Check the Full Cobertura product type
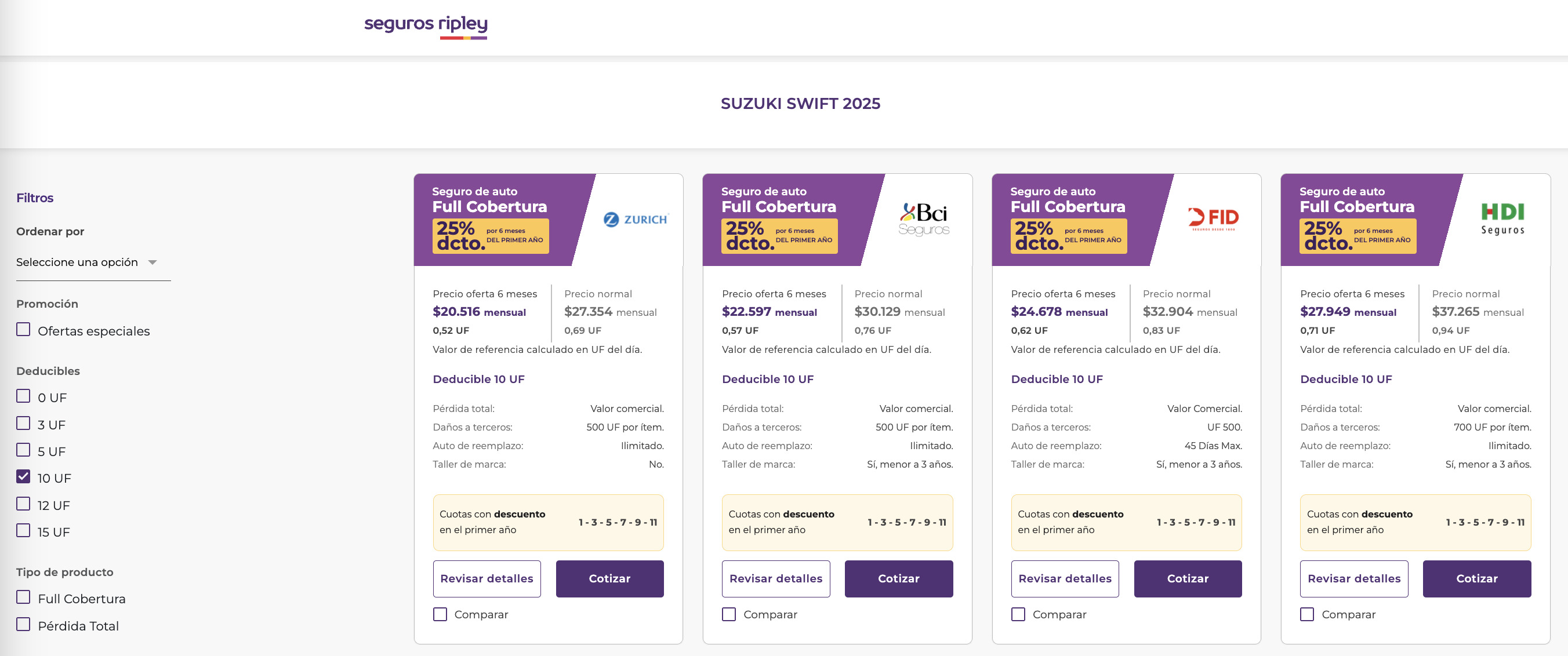The image size is (1568, 656). coord(24,597)
